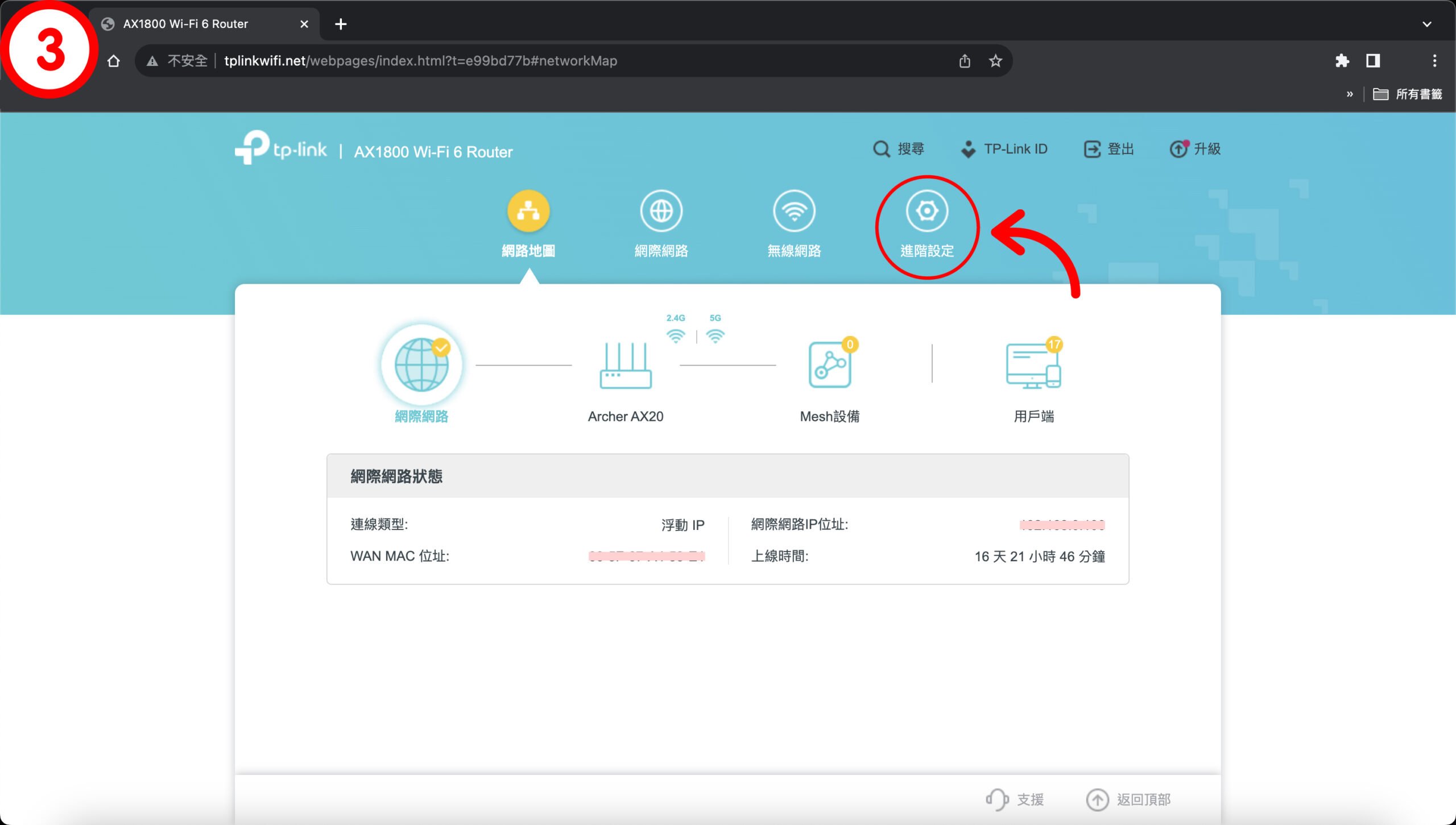Select the Internet globe icon in network map
Image resolution: width=1456 pixels, height=825 pixels.
(421, 364)
